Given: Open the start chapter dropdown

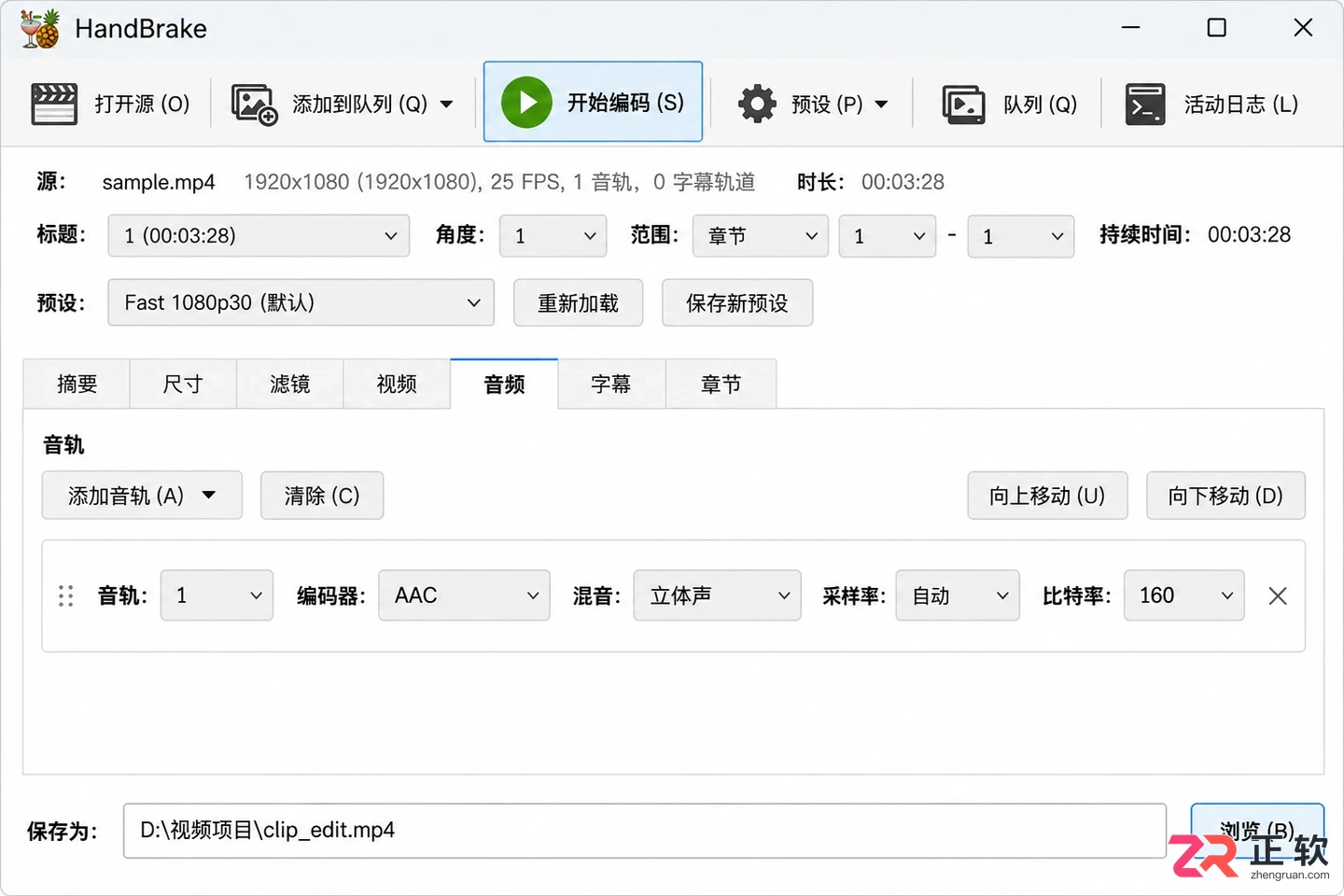Looking at the screenshot, I should tap(888, 236).
